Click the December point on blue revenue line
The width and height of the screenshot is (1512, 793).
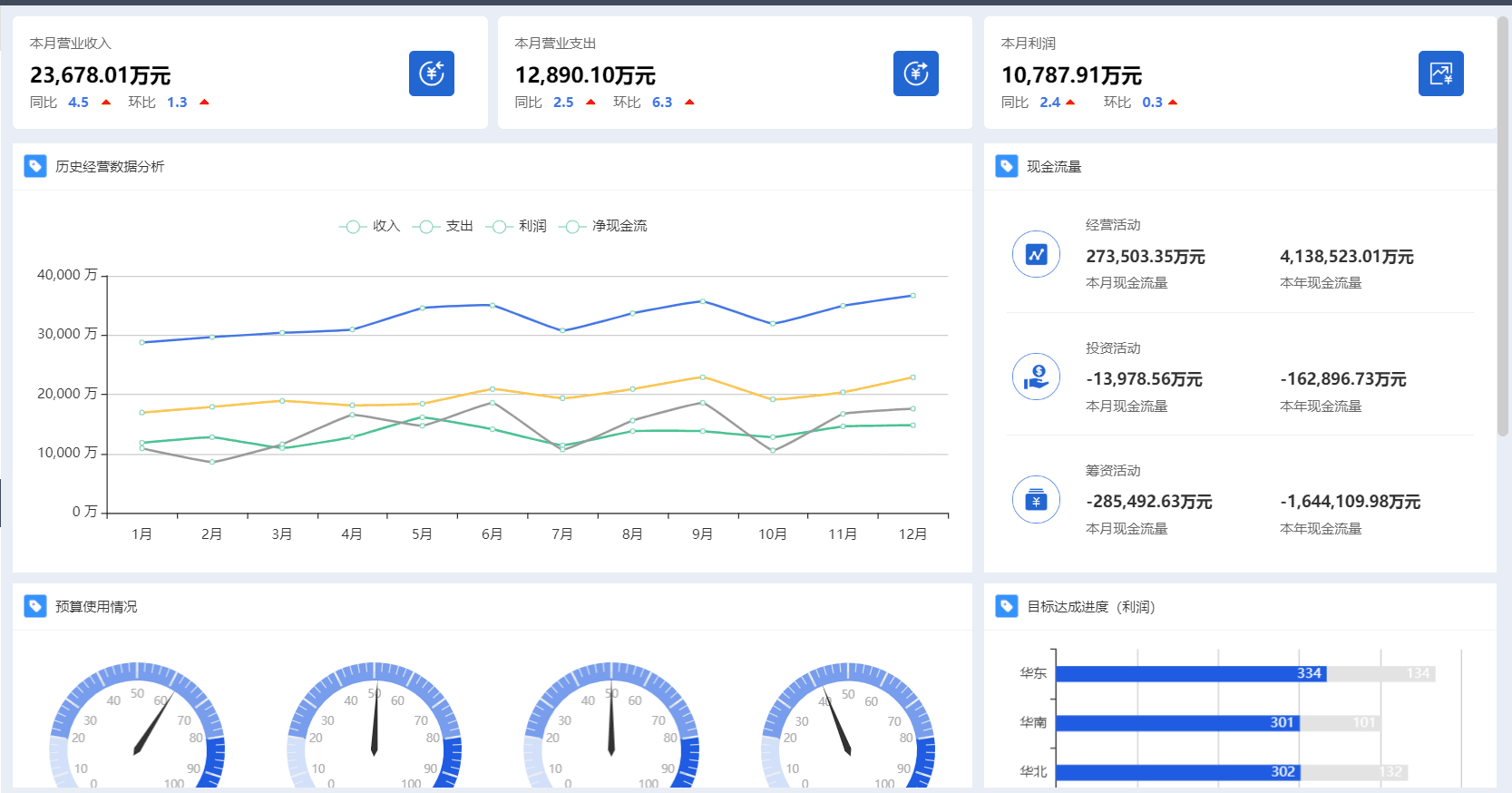913,296
